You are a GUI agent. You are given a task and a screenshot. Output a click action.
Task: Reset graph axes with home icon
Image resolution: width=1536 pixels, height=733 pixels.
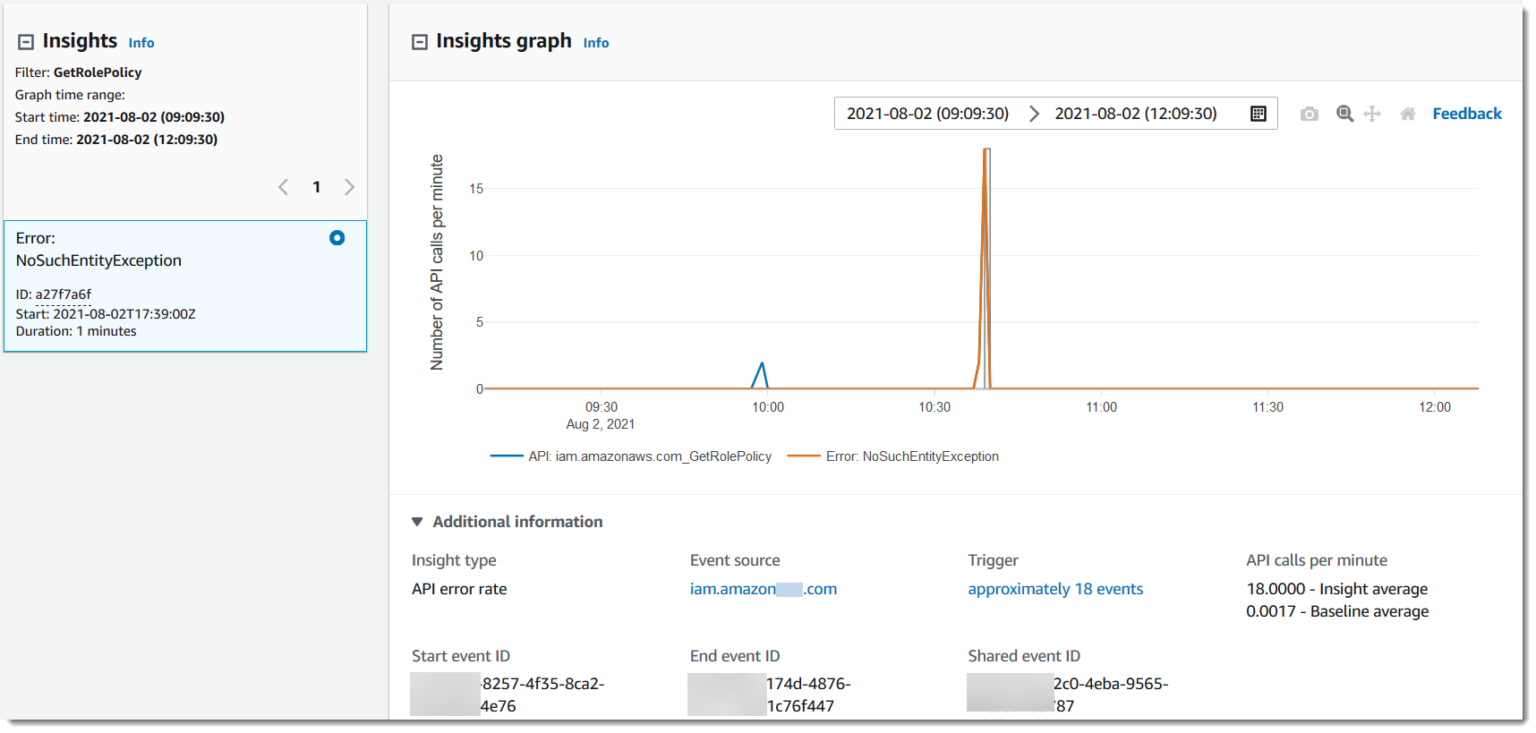point(1407,114)
